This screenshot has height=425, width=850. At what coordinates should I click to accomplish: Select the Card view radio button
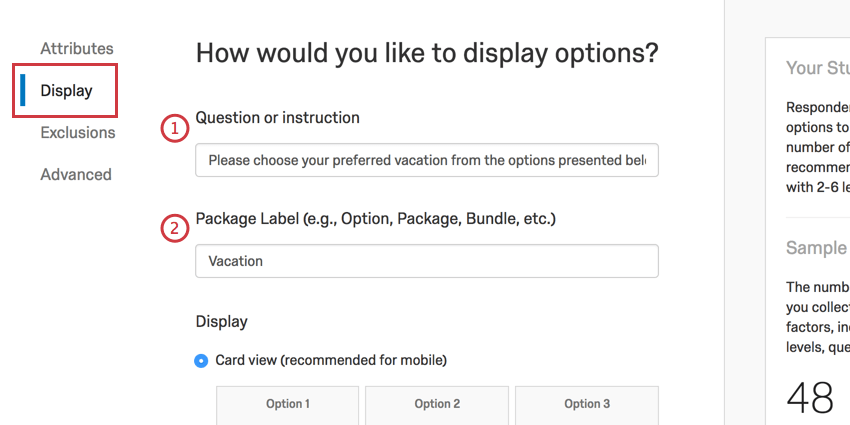pos(202,360)
